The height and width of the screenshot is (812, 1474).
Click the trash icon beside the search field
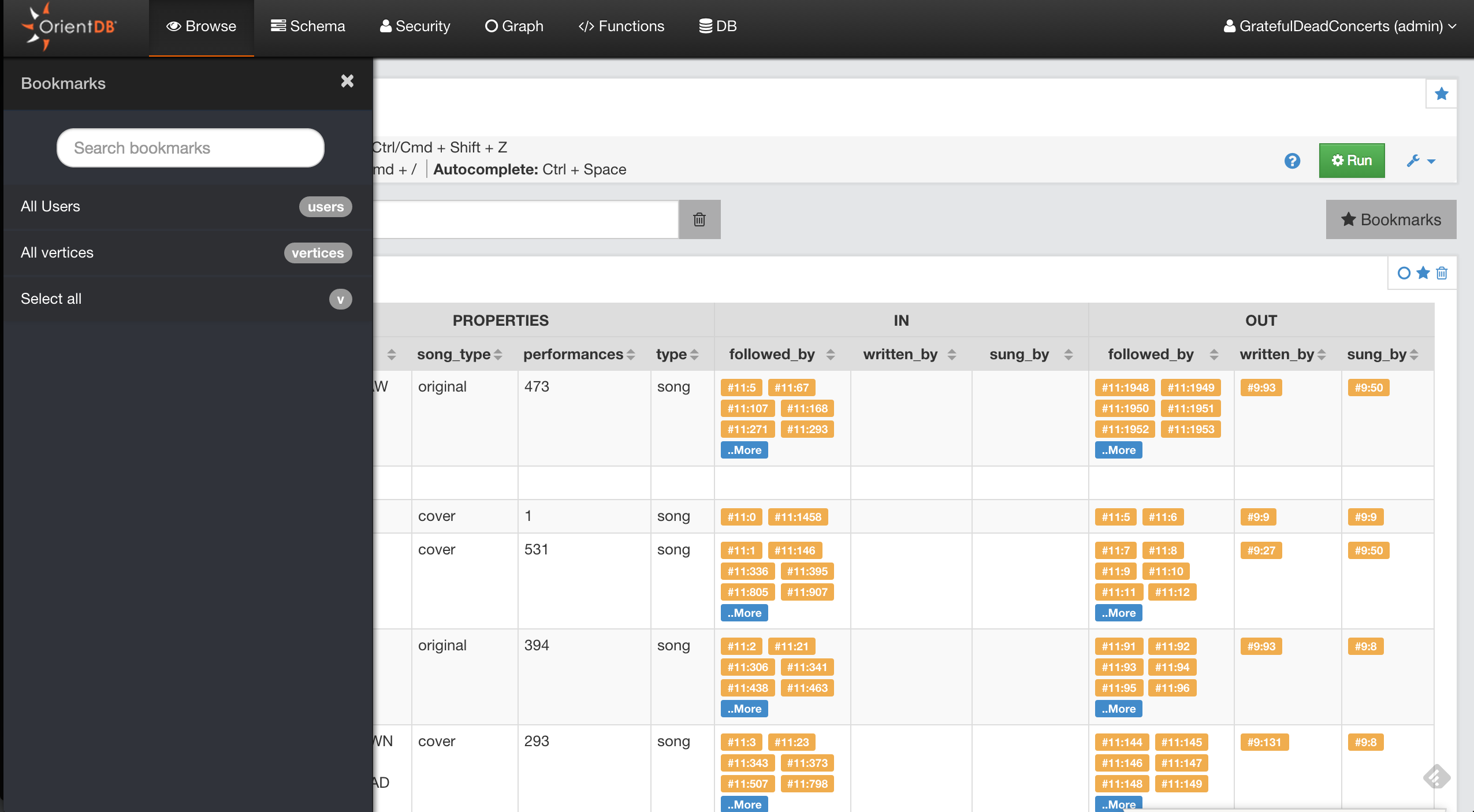point(699,219)
